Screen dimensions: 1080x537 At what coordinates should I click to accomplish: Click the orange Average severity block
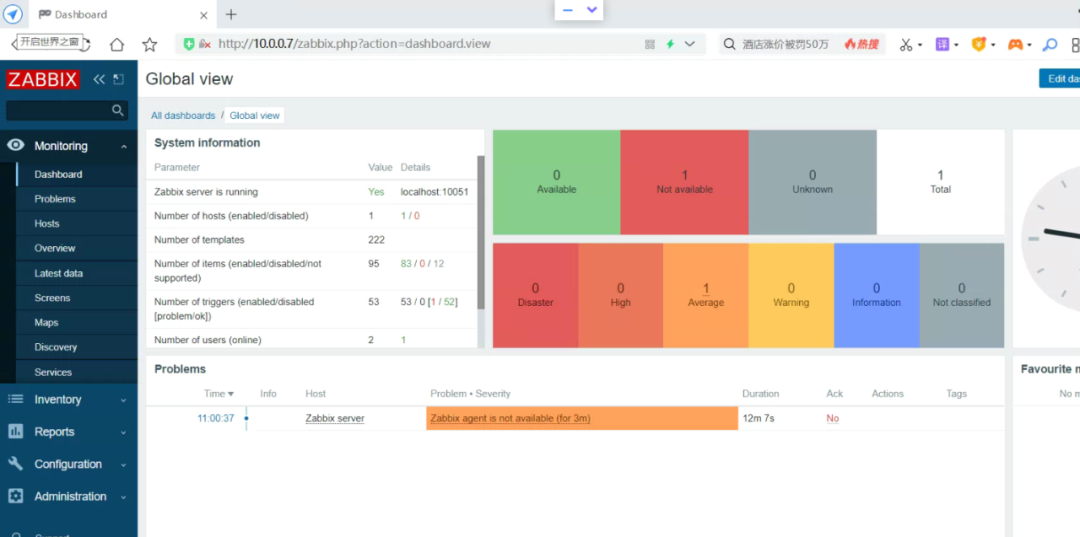click(705, 295)
